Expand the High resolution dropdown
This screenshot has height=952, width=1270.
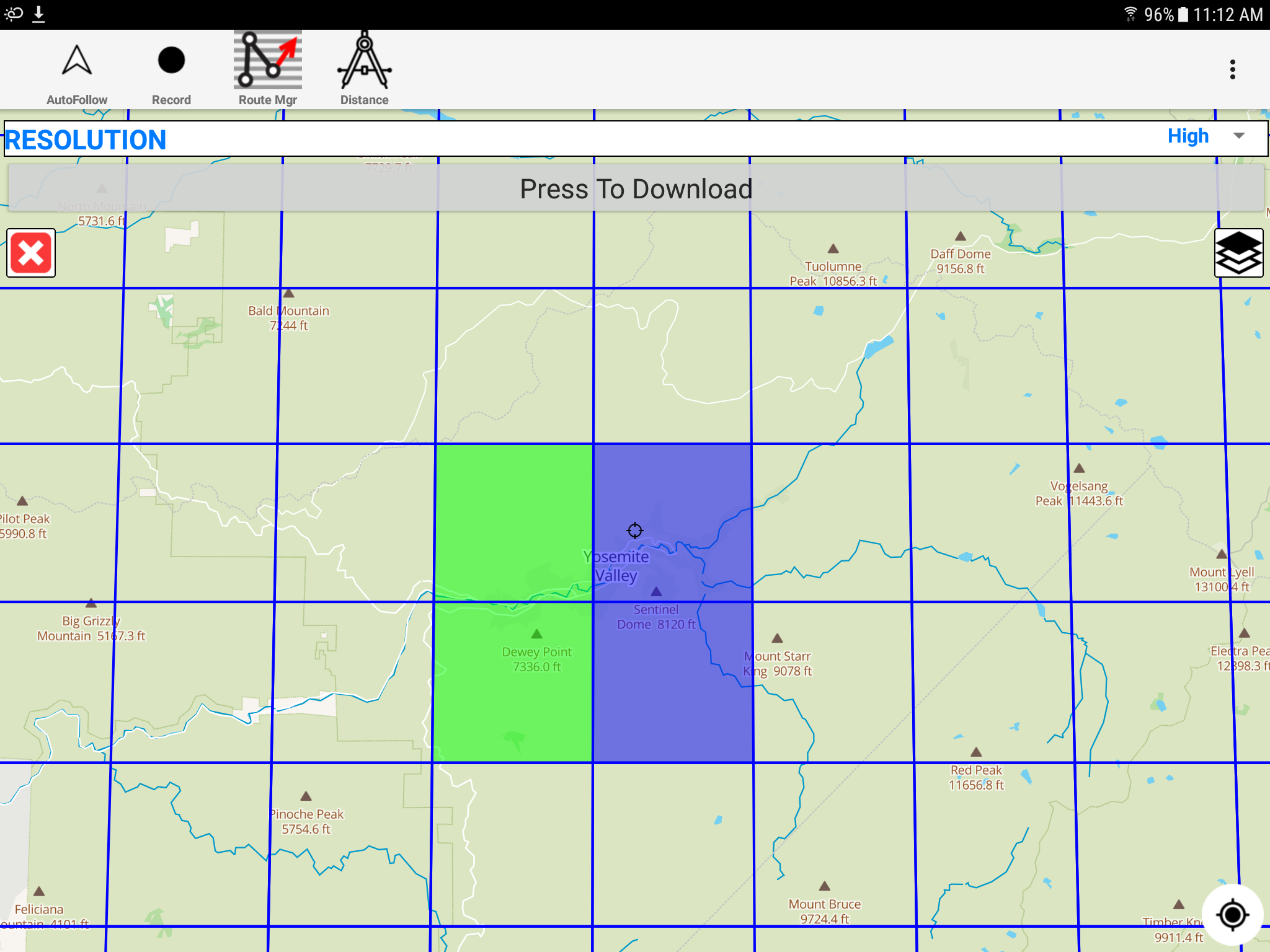tap(1206, 136)
